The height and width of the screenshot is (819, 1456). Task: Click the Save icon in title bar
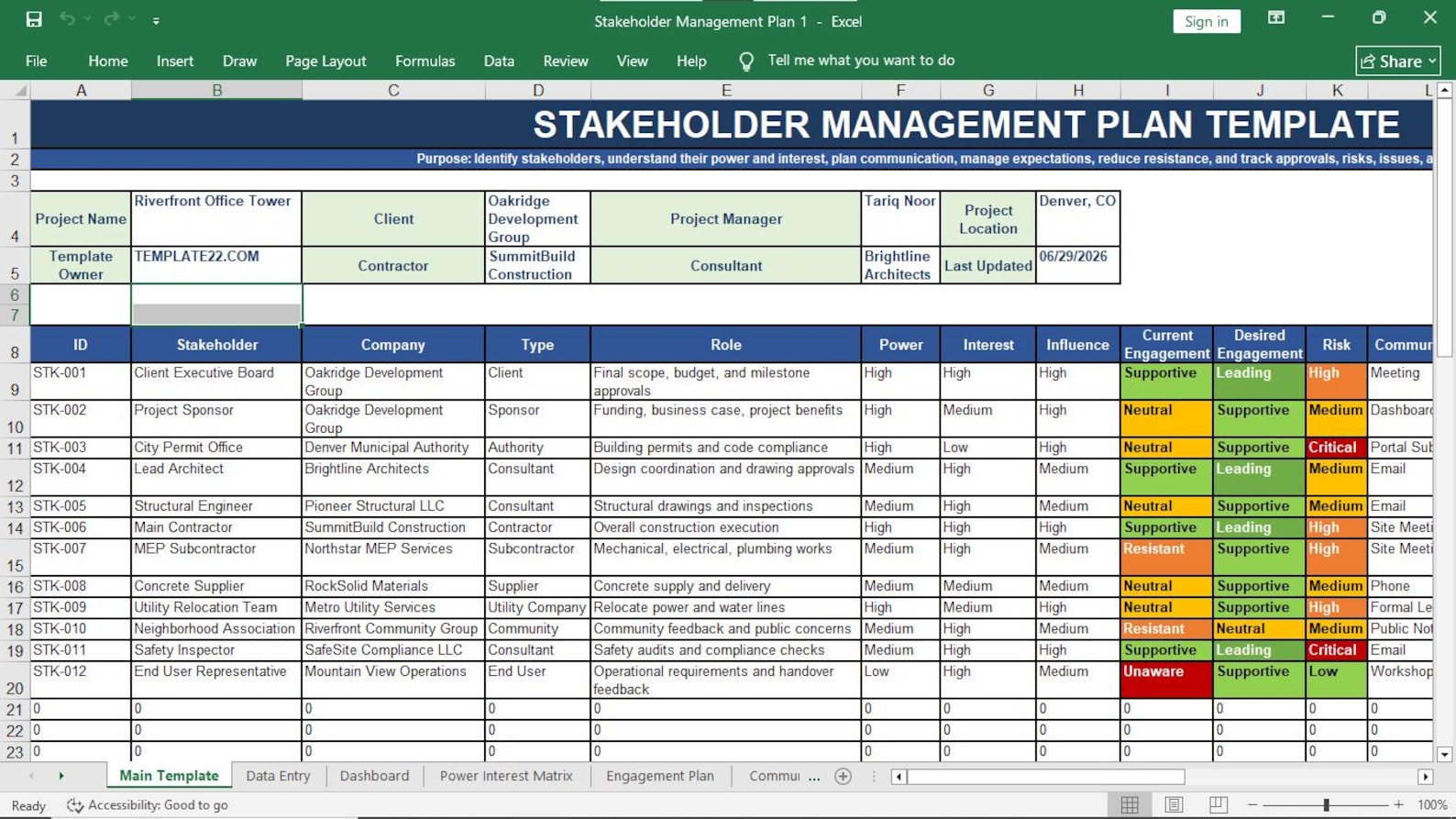34,19
